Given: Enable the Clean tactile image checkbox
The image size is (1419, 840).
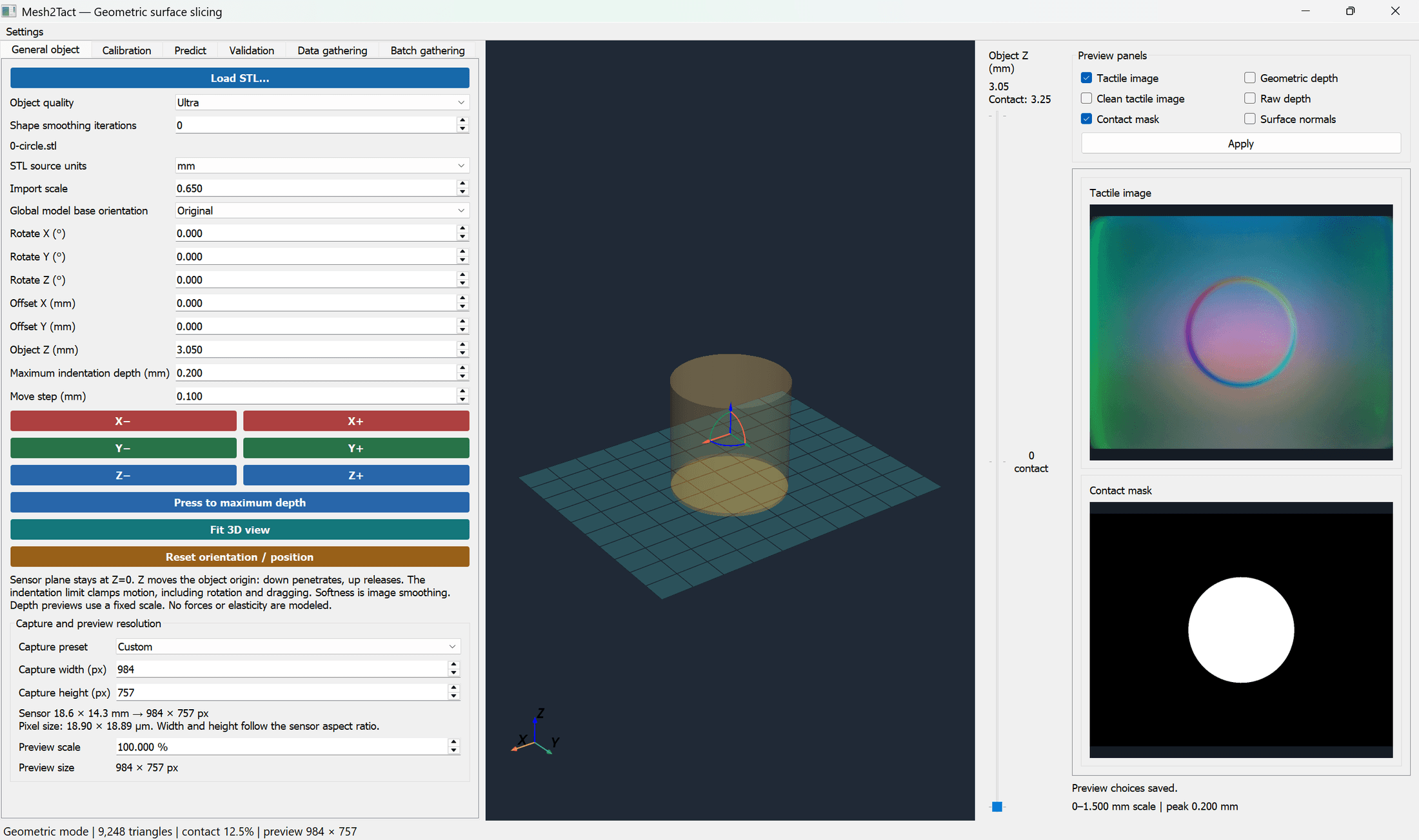Looking at the screenshot, I should pos(1087,99).
